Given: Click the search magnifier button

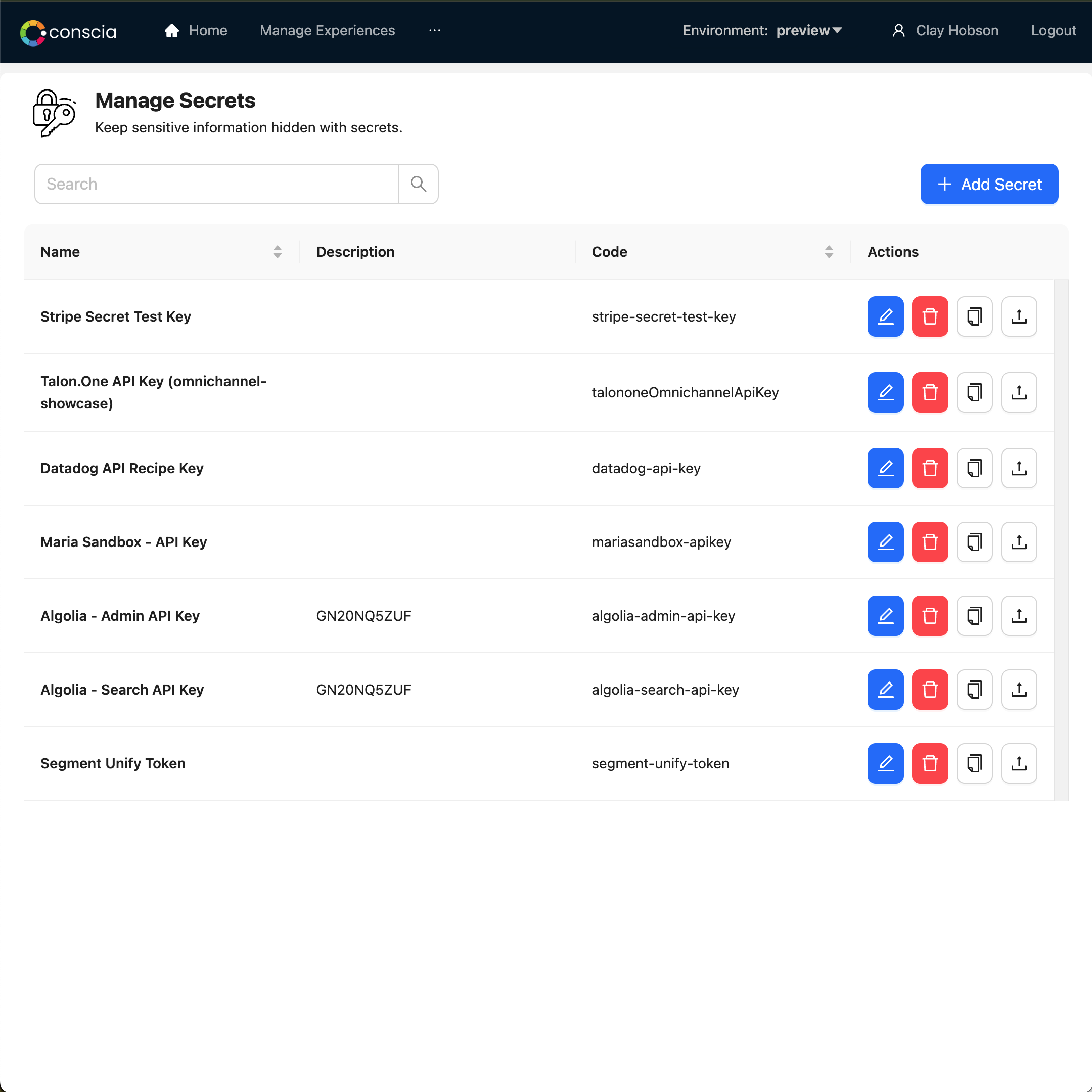Looking at the screenshot, I should 418,184.
